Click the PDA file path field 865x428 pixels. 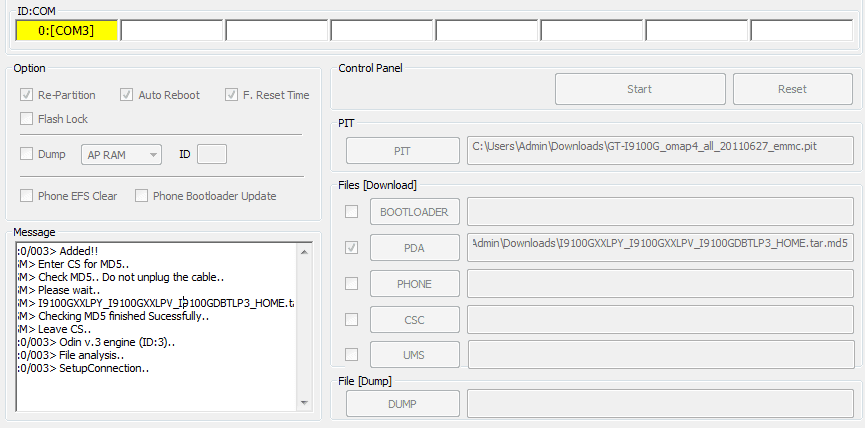click(660, 248)
